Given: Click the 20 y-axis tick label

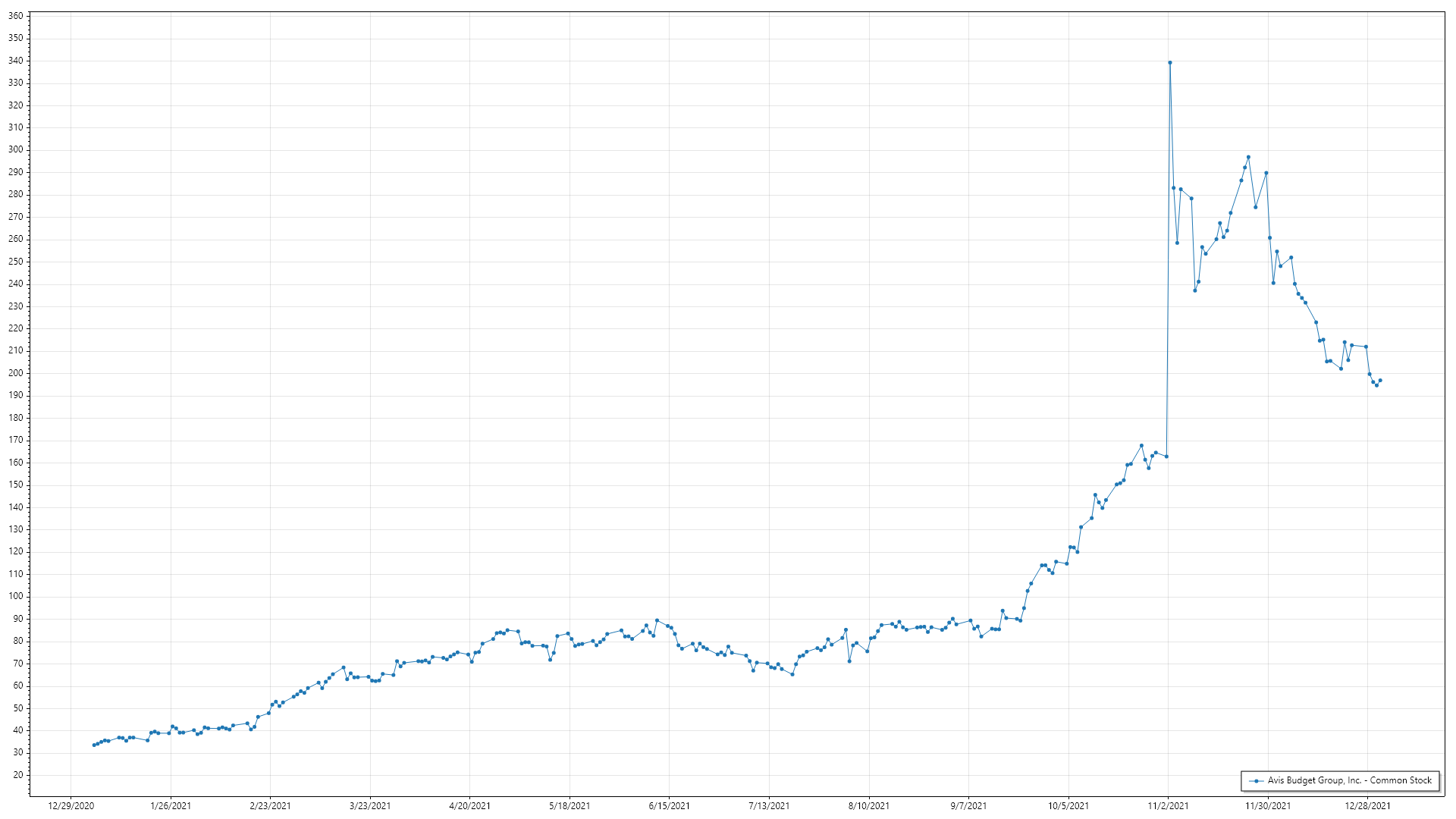Looking at the screenshot, I should pyautogui.click(x=18, y=775).
